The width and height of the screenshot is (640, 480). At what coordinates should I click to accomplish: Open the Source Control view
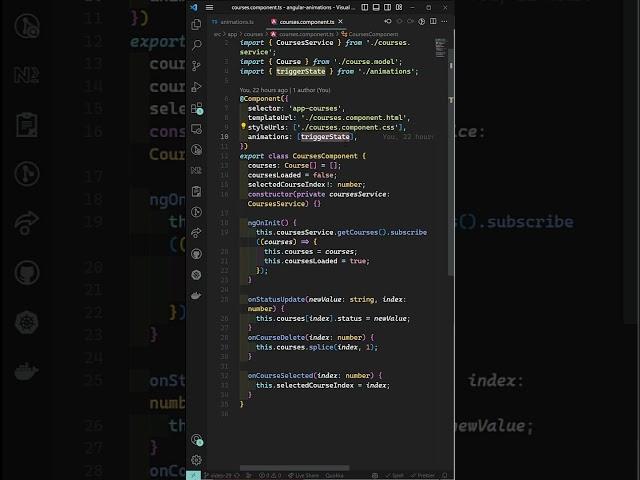coord(196,66)
